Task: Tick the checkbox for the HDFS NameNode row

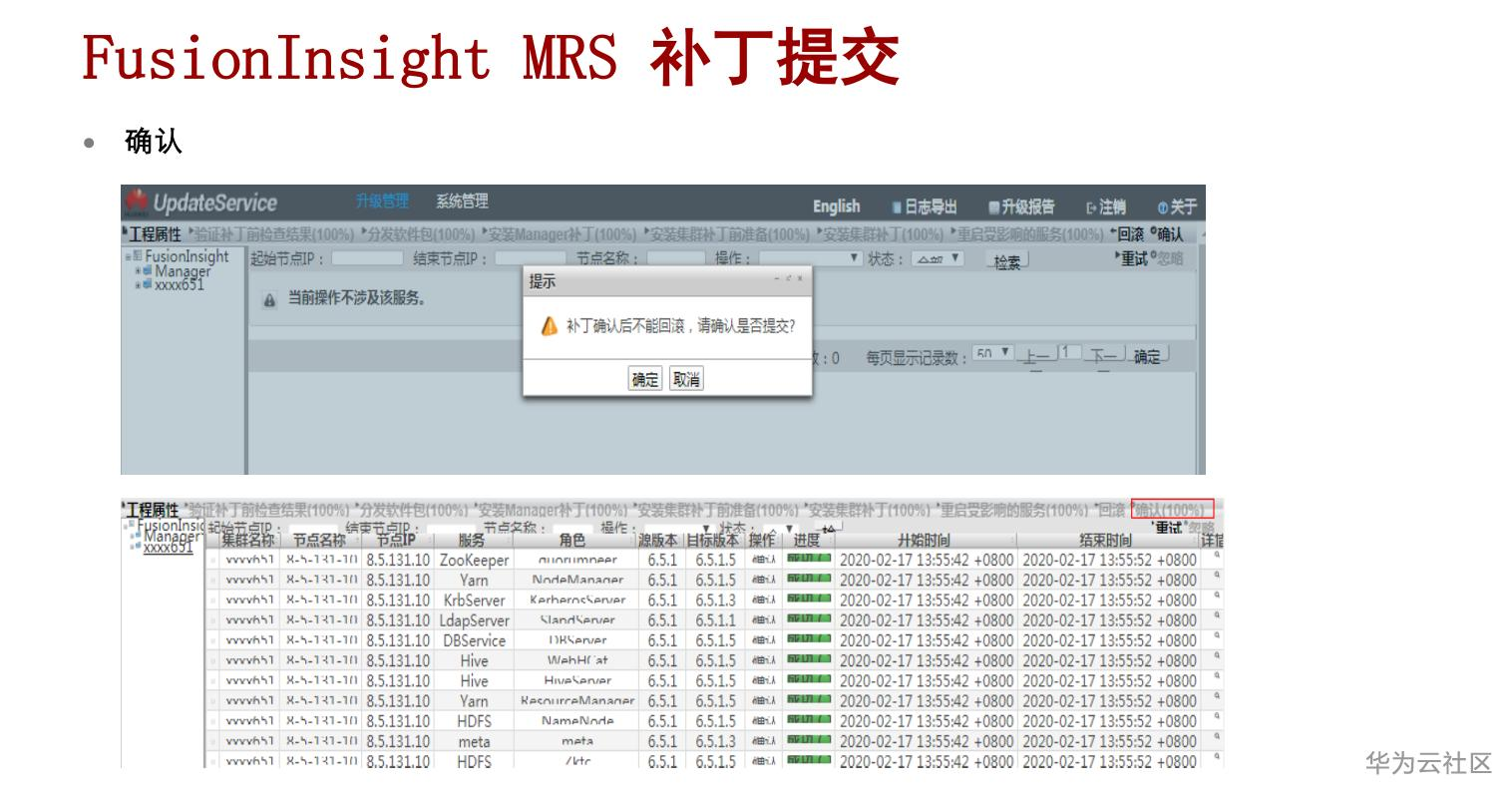Action: (x=212, y=721)
